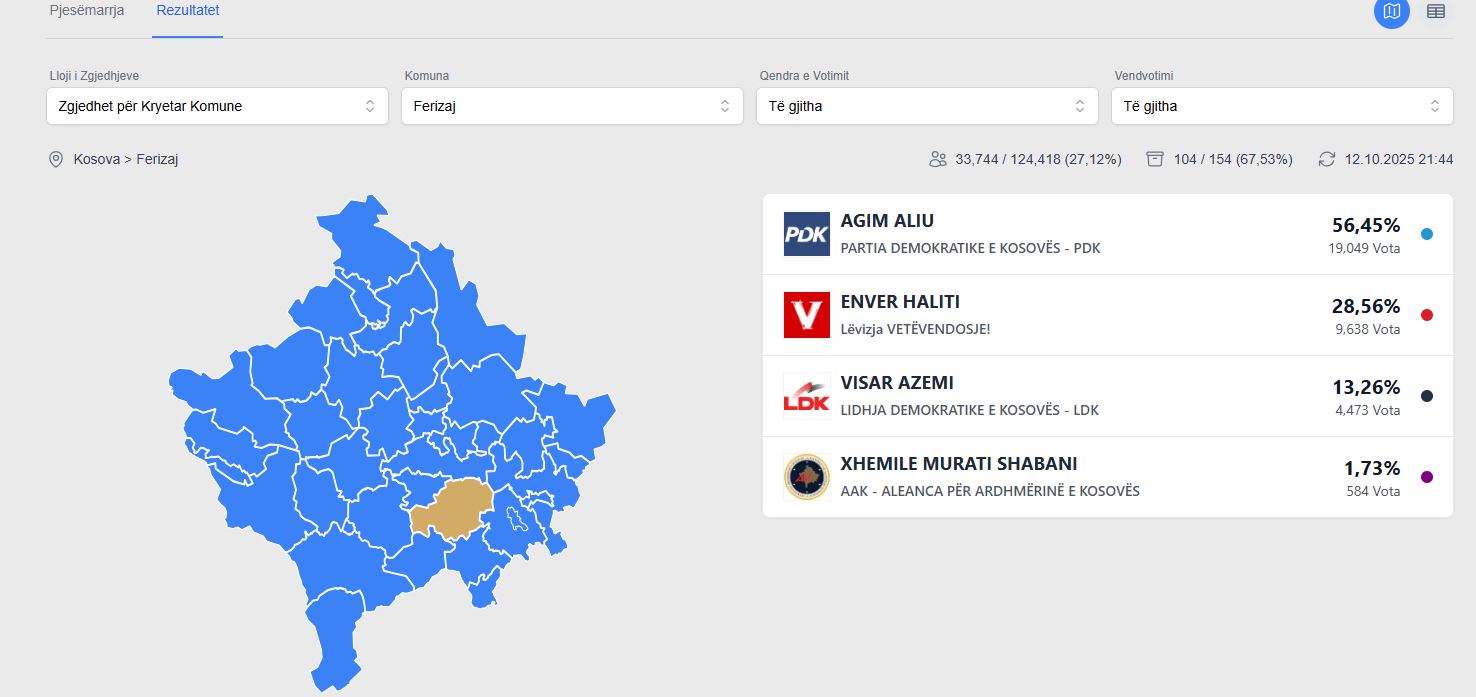Open the Qendra e Votimit dropdown
1476x697 pixels.
pyautogui.click(x=927, y=106)
